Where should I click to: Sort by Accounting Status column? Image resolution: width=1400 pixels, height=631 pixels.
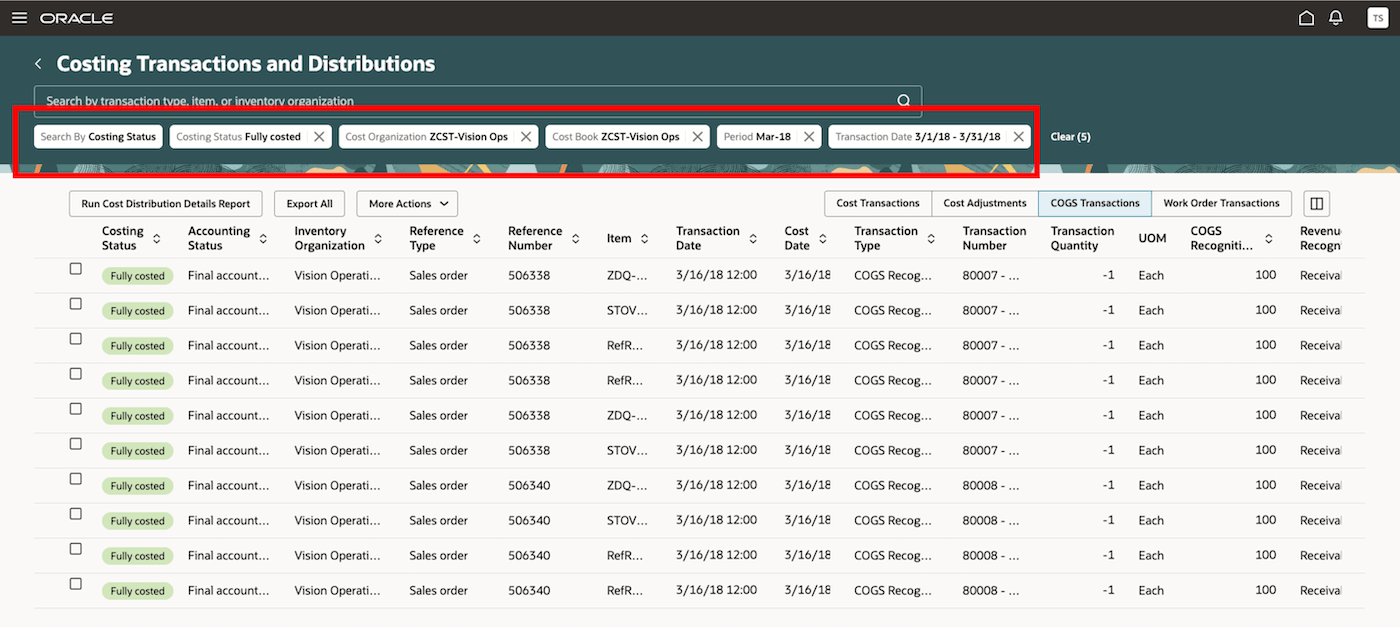pos(263,239)
